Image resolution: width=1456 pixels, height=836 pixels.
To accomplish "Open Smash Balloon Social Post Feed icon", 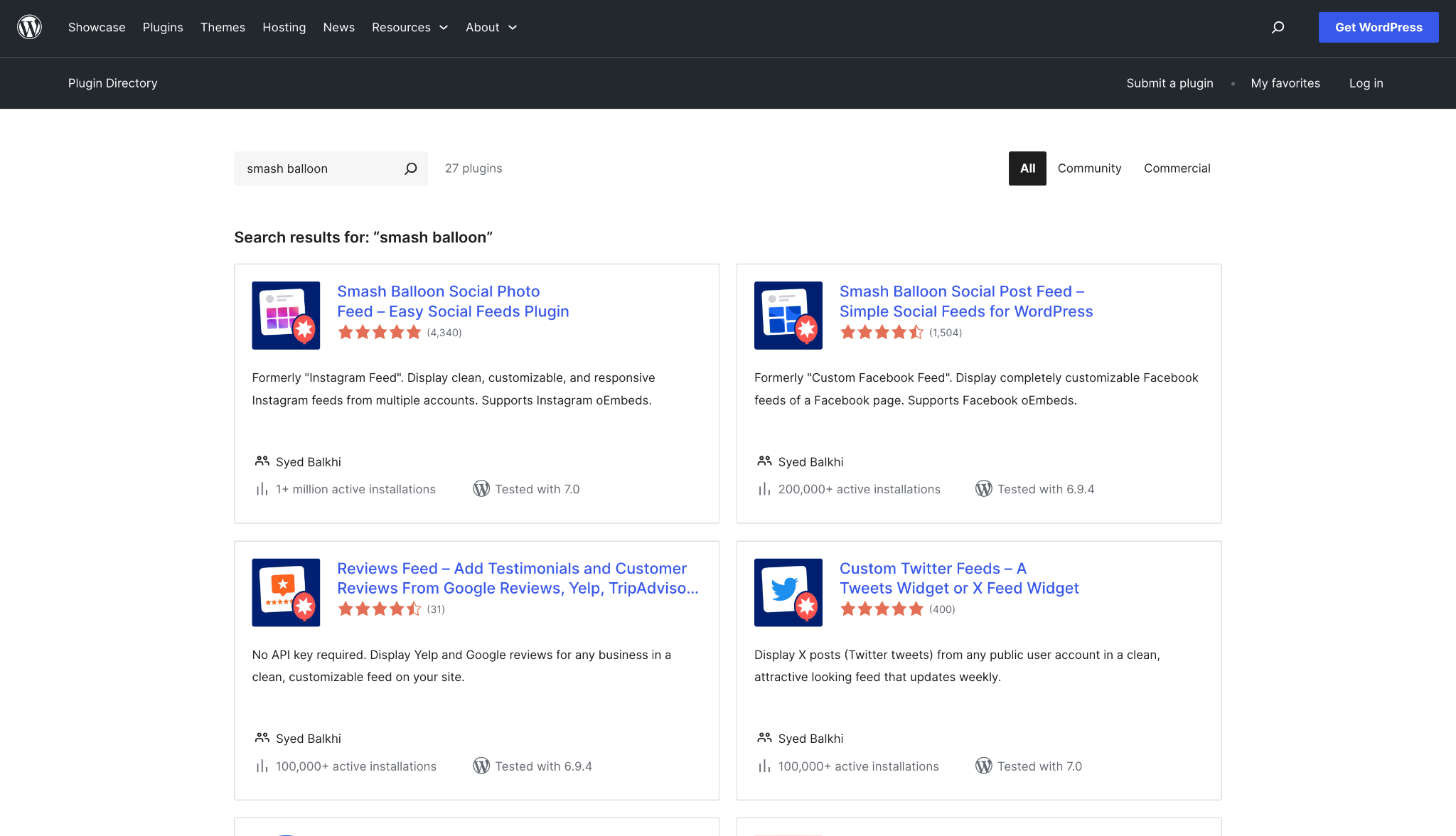I will tap(788, 315).
